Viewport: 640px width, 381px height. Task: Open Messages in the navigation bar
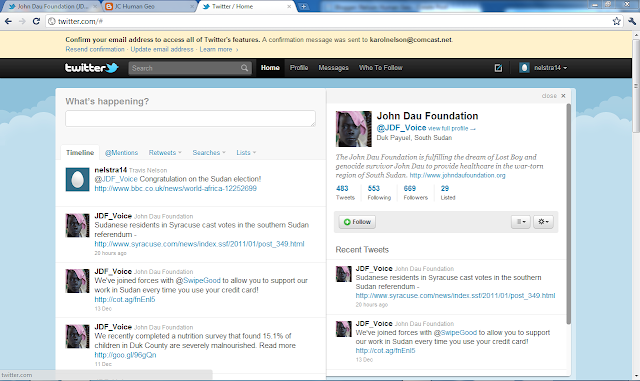tap(333, 68)
